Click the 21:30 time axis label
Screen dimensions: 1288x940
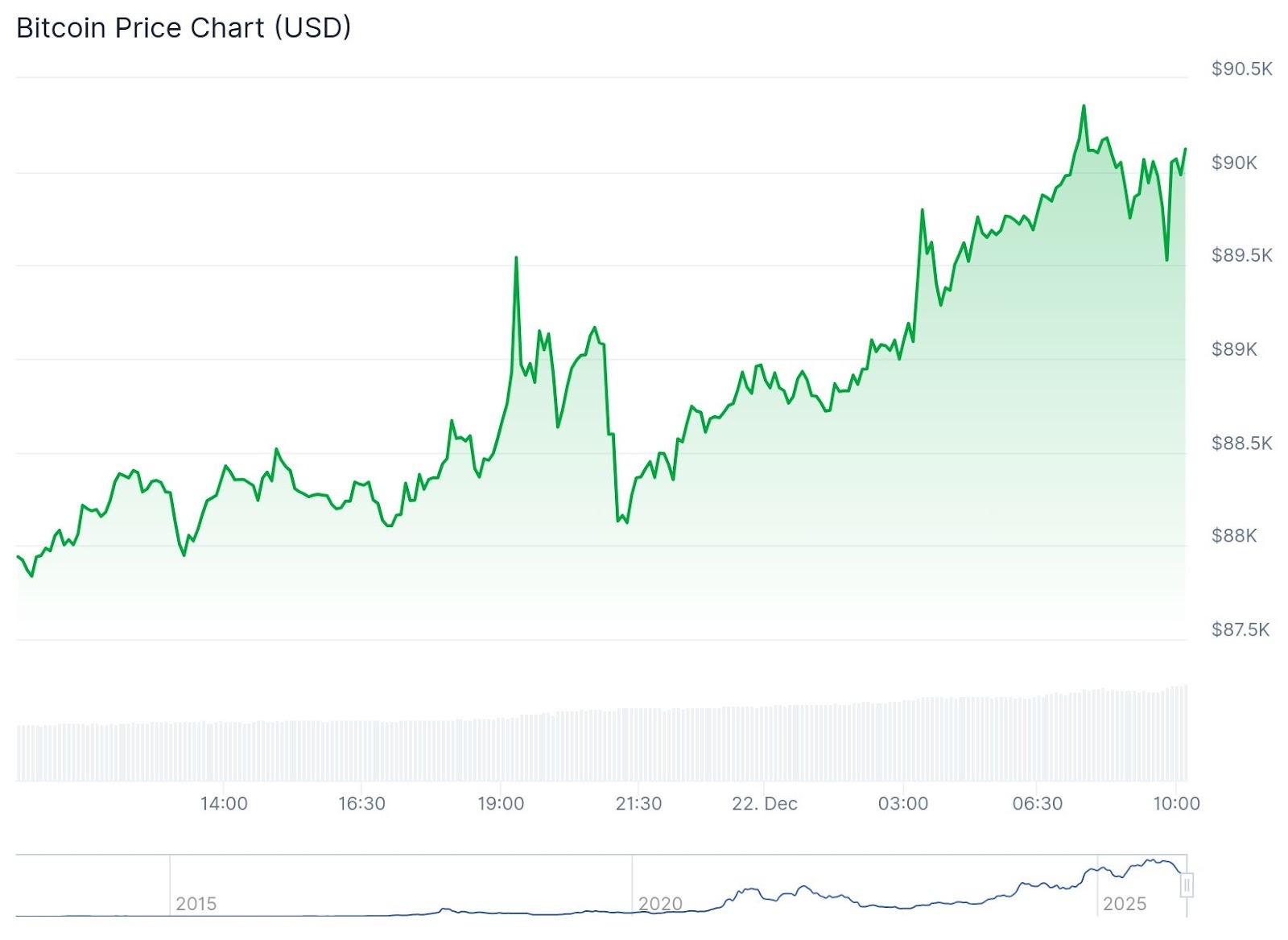tap(638, 803)
